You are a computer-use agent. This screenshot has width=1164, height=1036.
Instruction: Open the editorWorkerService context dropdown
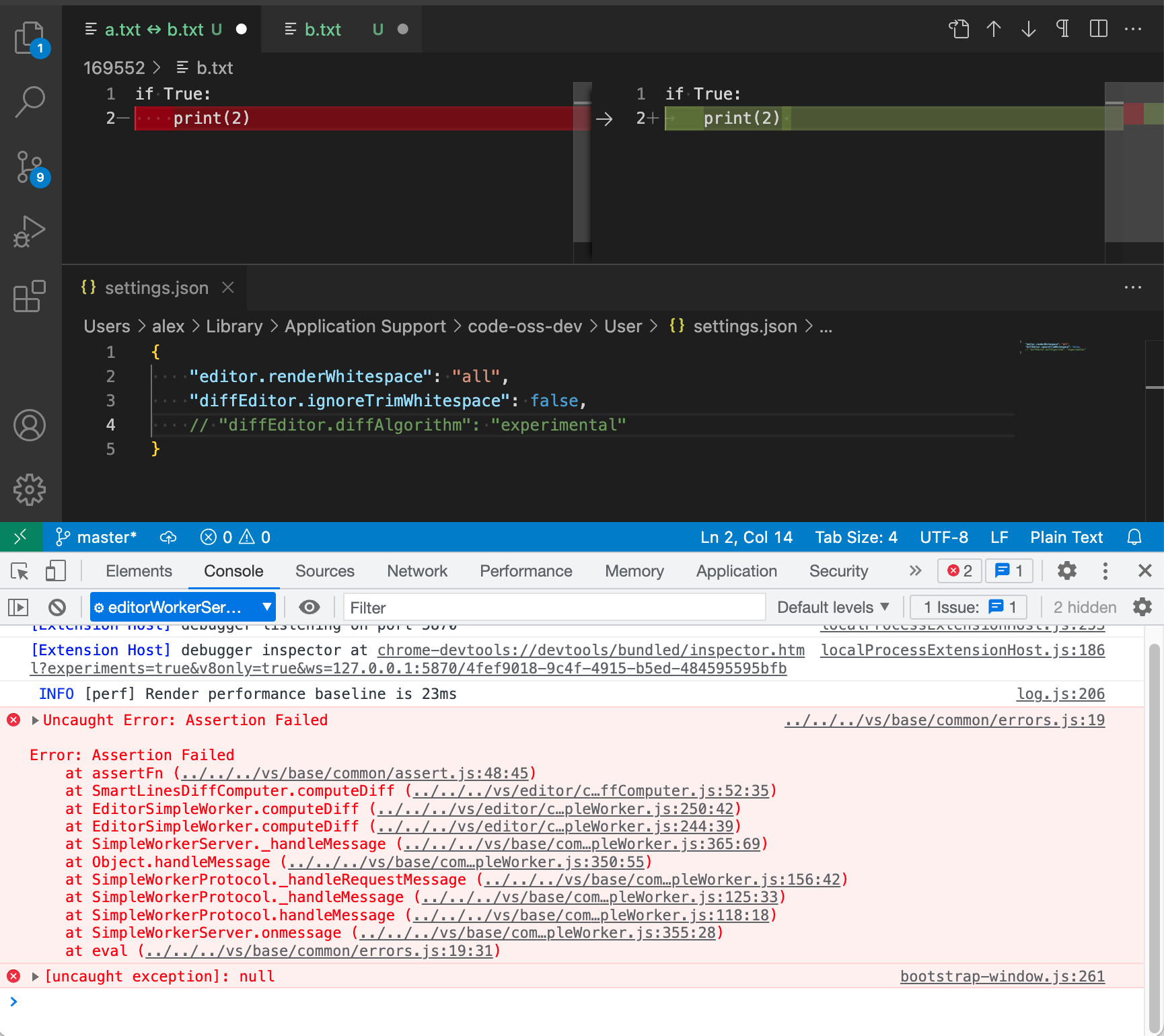coord(182,606)
